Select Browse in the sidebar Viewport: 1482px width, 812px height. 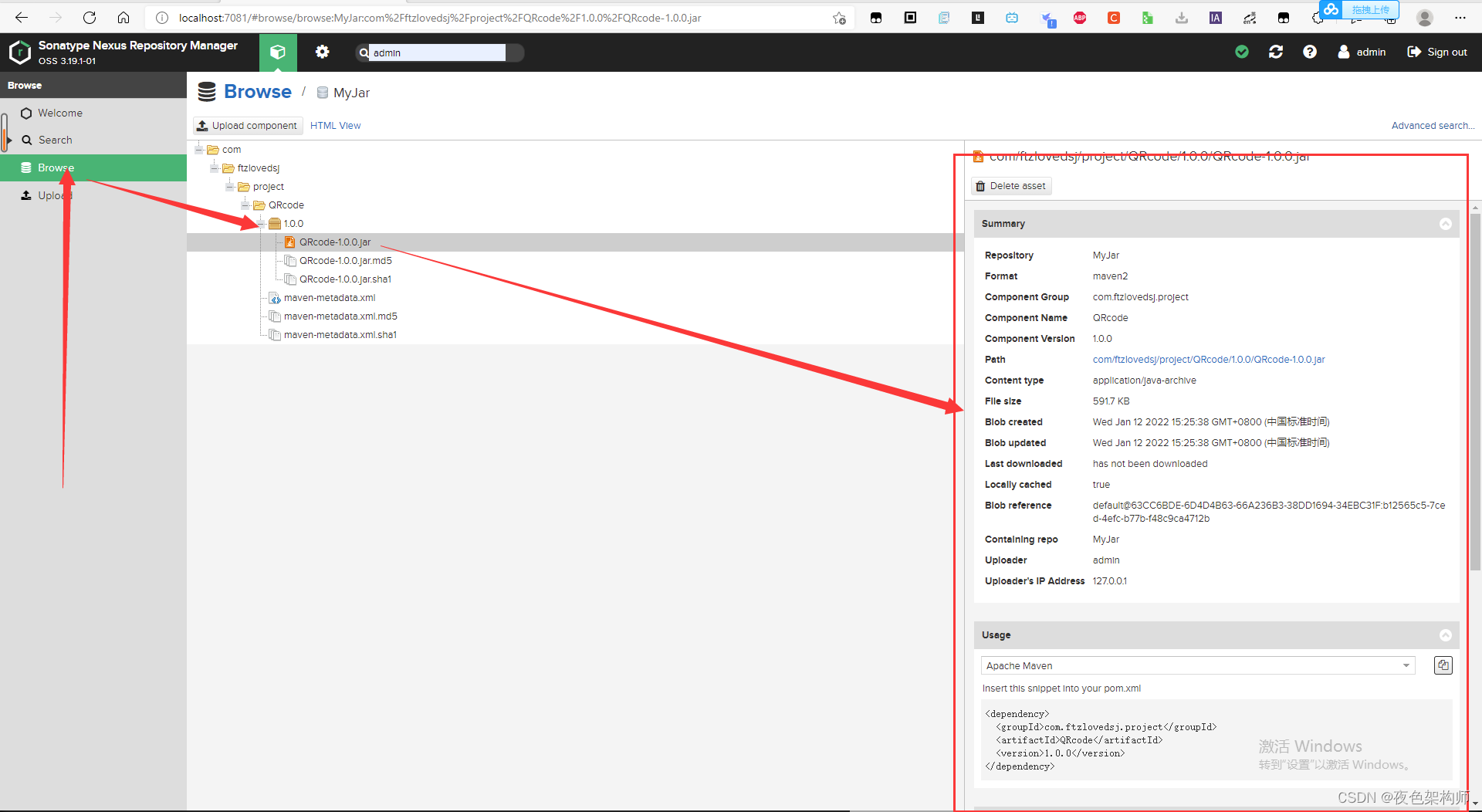[x=93, y=167]
